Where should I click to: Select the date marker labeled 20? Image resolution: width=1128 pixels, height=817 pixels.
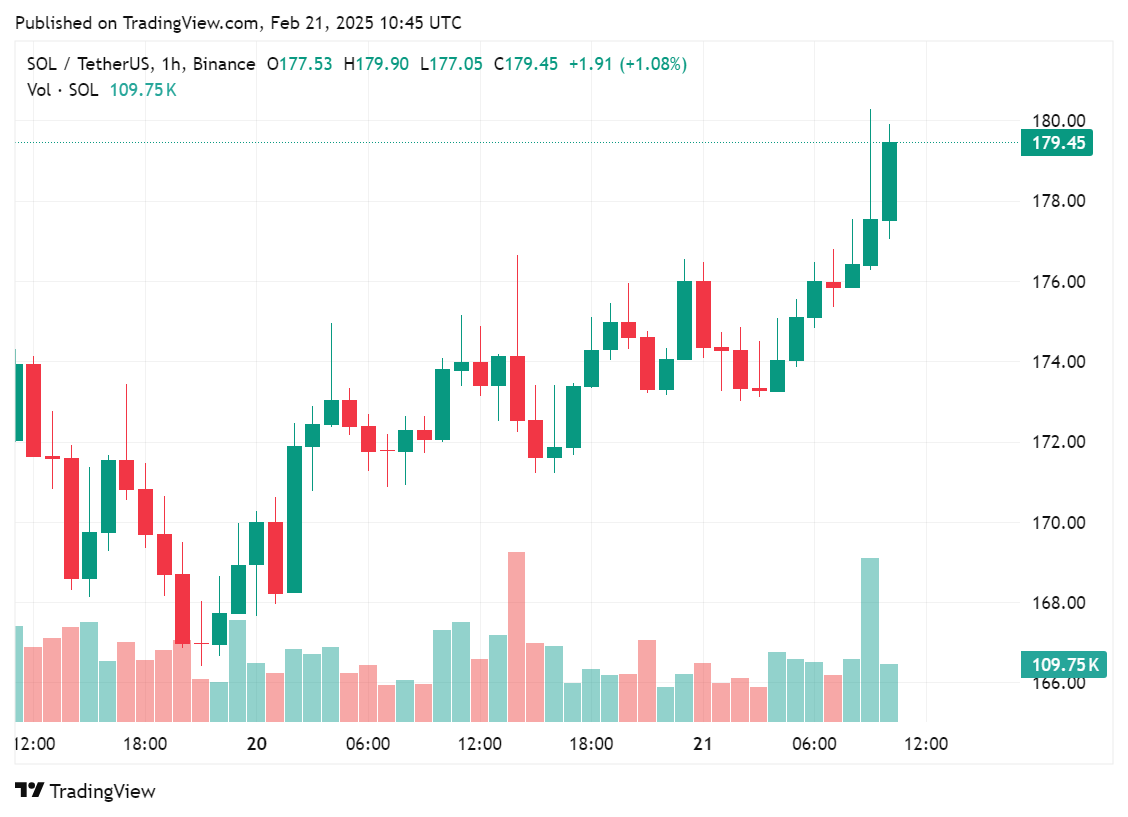pyautogui.click(x=257, y=744)
